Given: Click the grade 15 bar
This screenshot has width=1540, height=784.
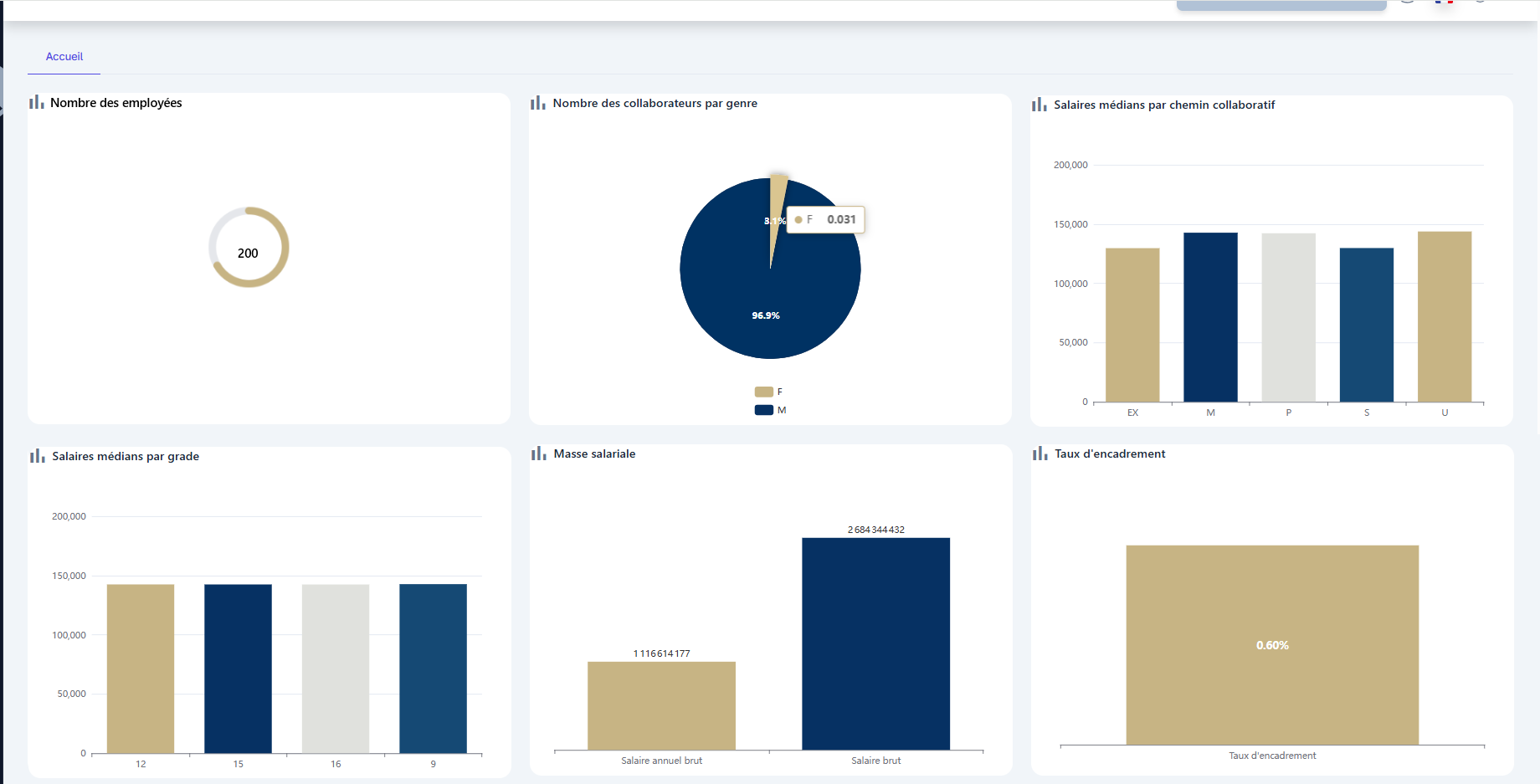Looking at the screenshot, I should tap(238, 668).
